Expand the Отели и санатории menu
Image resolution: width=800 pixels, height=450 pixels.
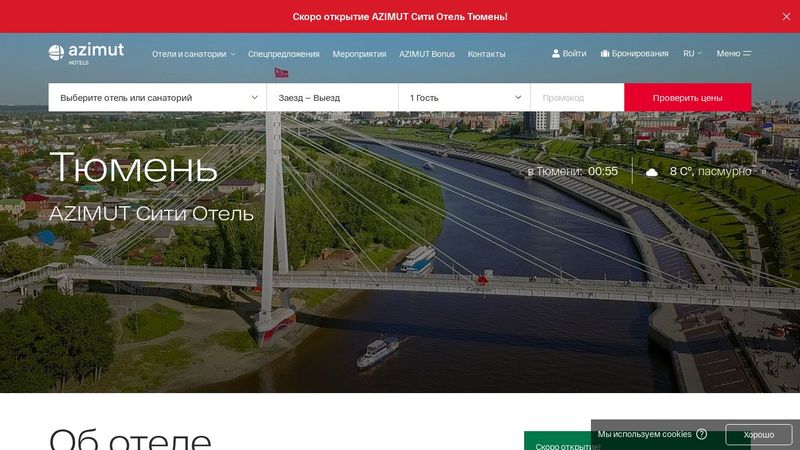193,54
